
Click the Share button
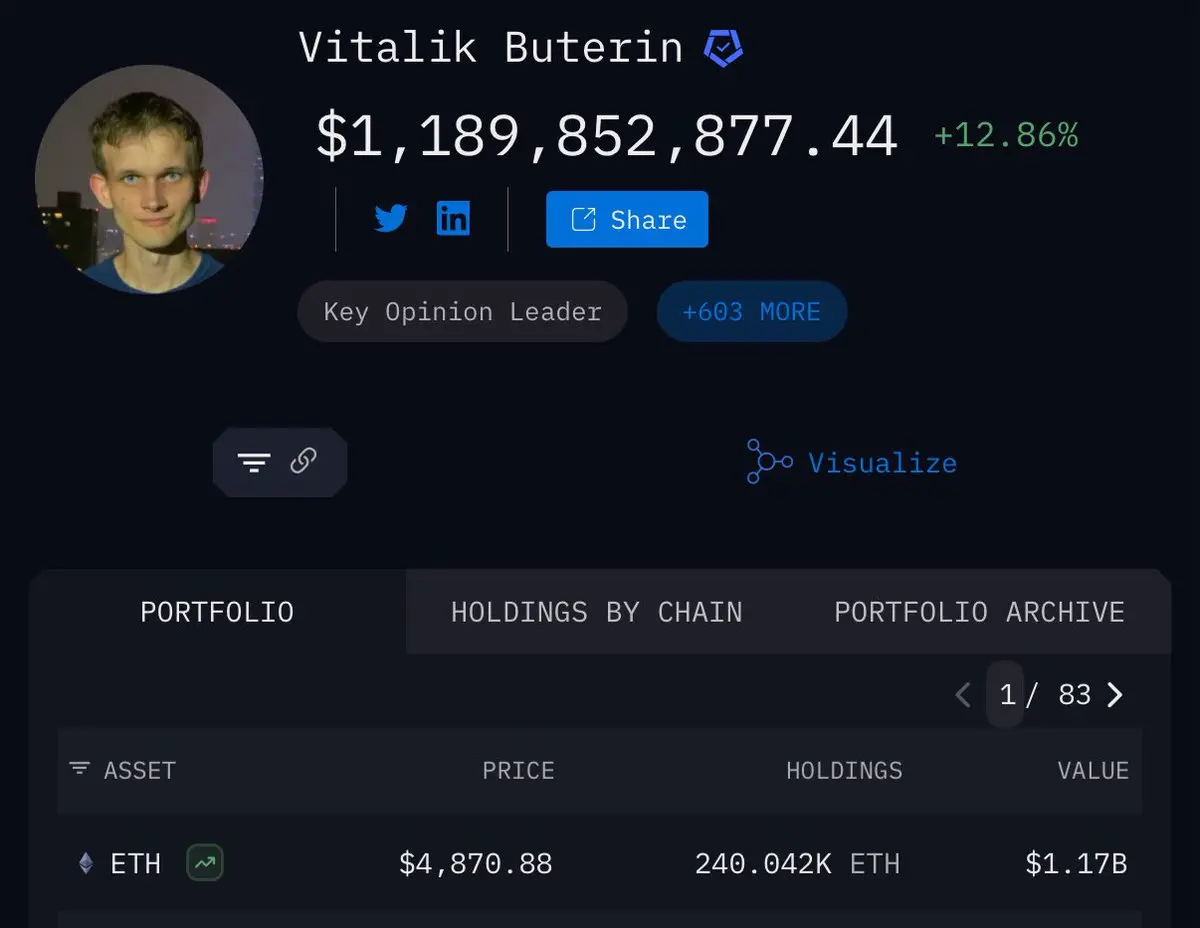click(x=627, y=219)
